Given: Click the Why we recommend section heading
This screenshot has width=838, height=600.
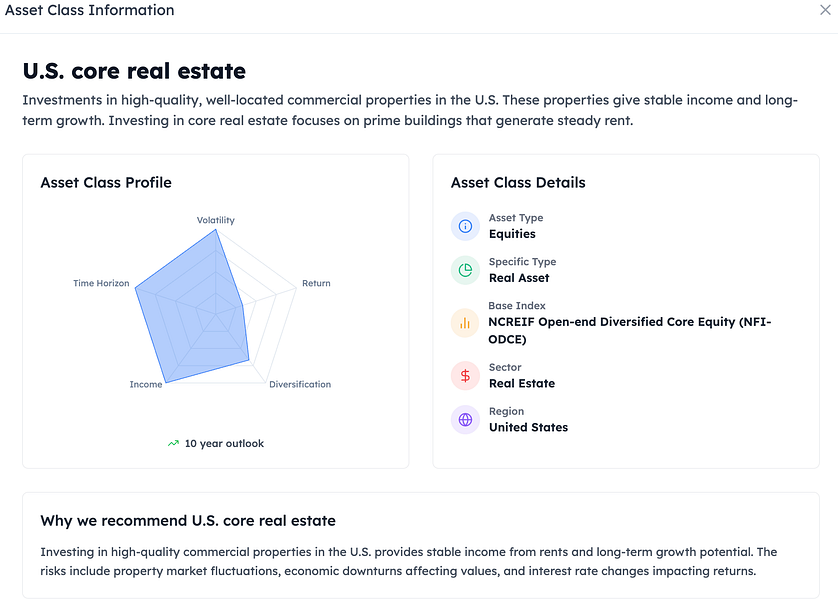Looking at the screenshot, I should pyautogui.click(x=188, y=520).
